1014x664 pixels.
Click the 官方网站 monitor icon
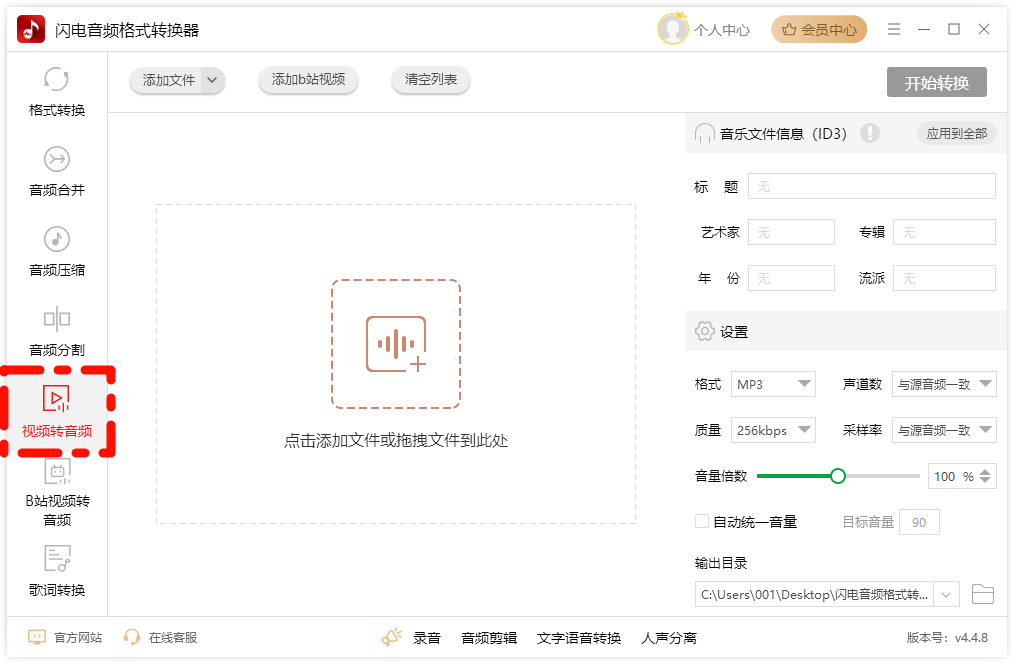37,637
